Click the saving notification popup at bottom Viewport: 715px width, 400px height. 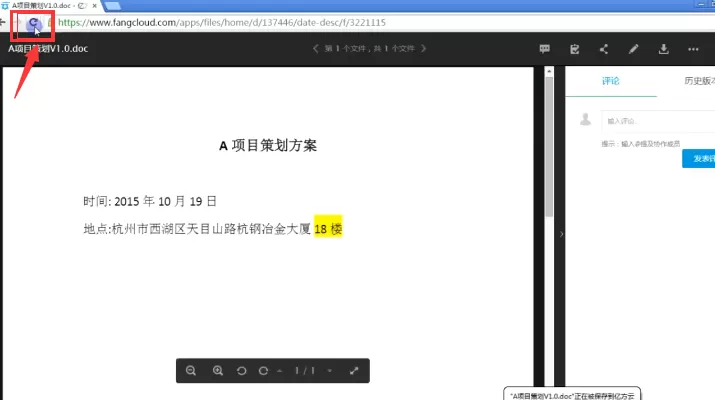tap(572, 395)
